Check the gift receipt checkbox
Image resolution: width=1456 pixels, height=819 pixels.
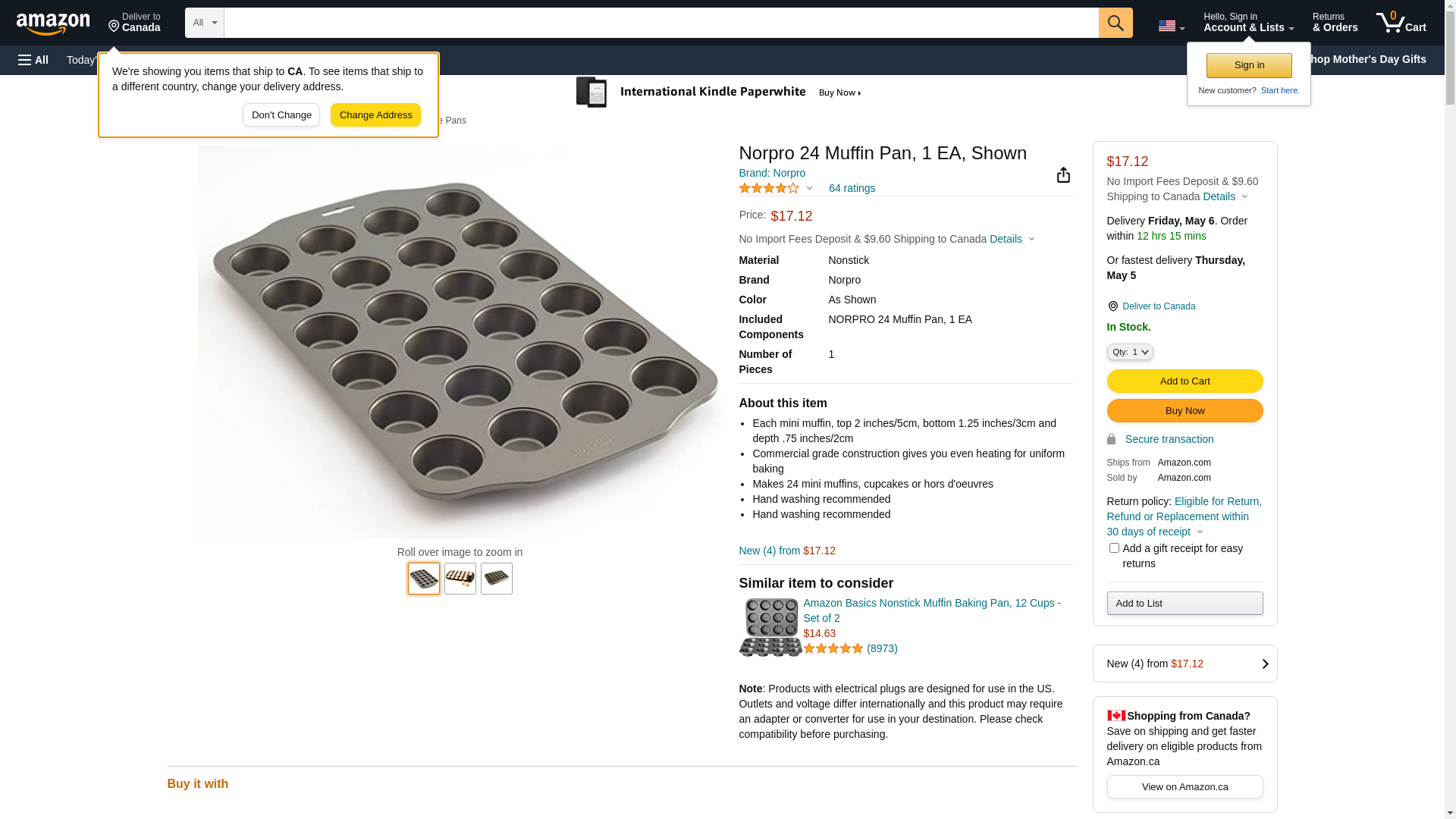[1114, 548]
